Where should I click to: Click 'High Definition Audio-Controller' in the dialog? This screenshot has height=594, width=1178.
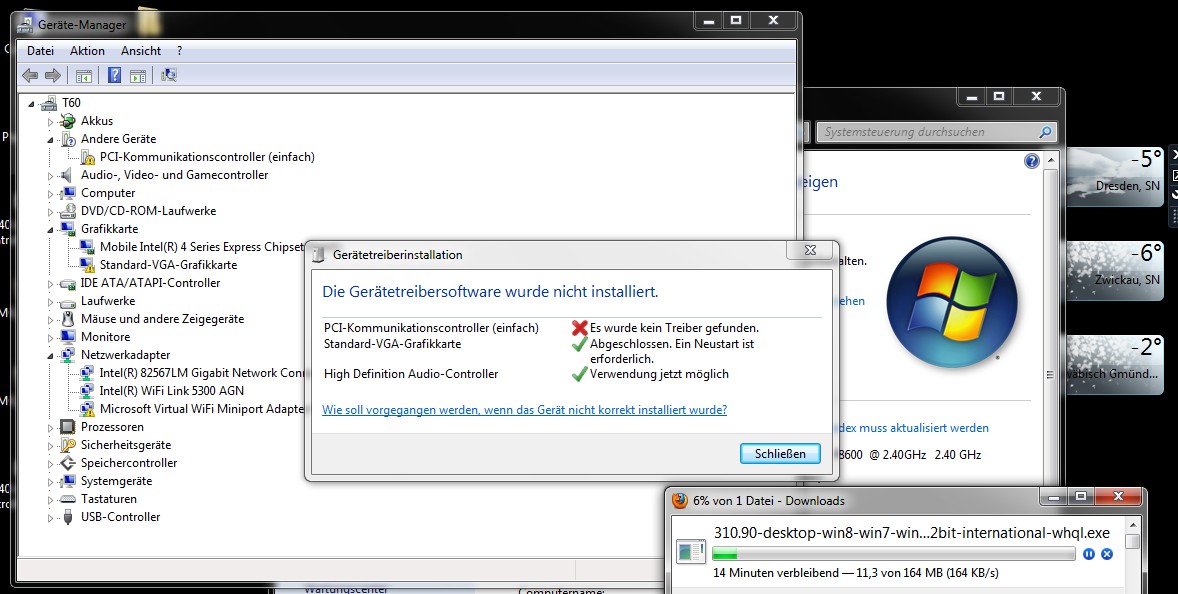[x=411, y=374]
